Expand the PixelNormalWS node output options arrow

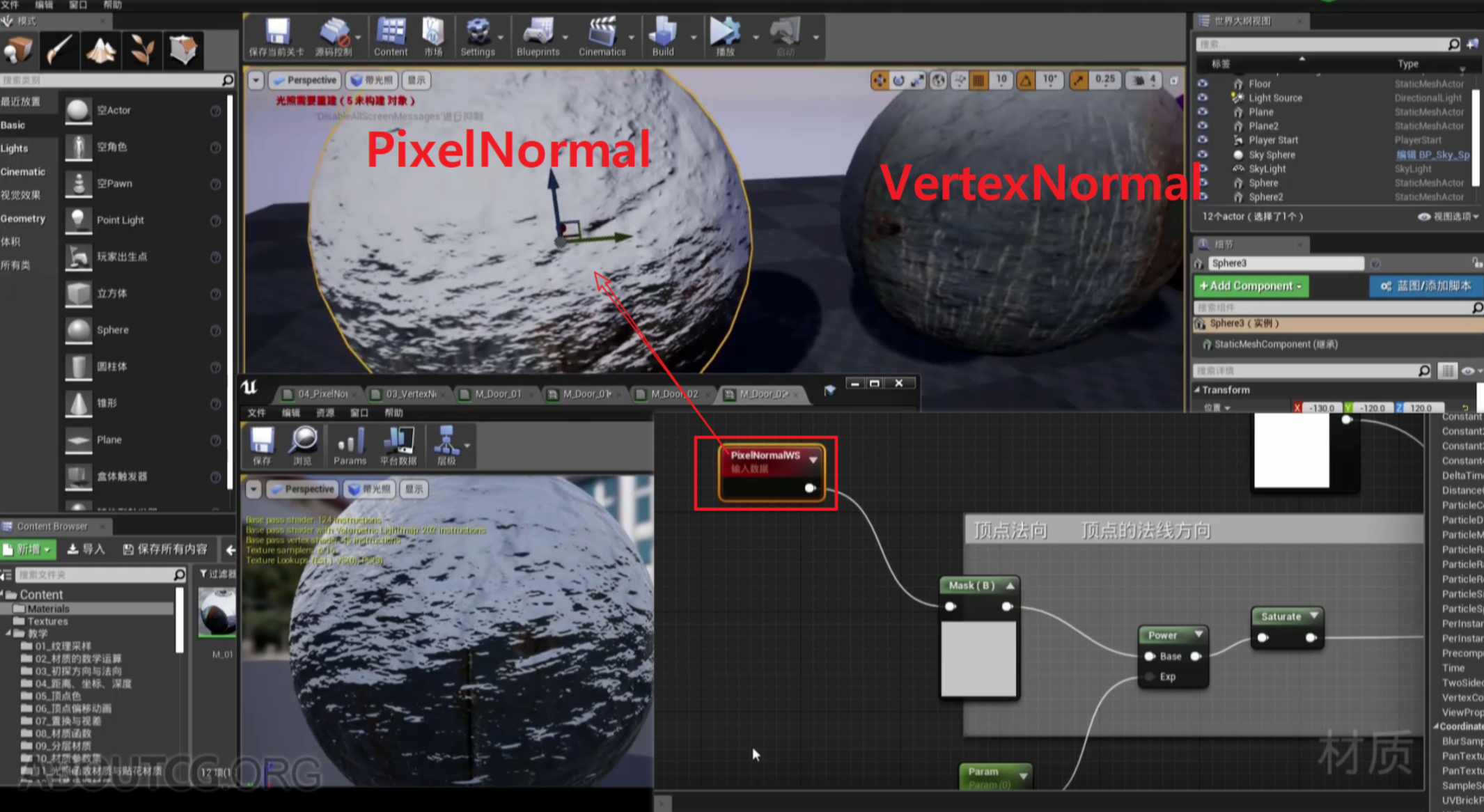coord(813,460)
